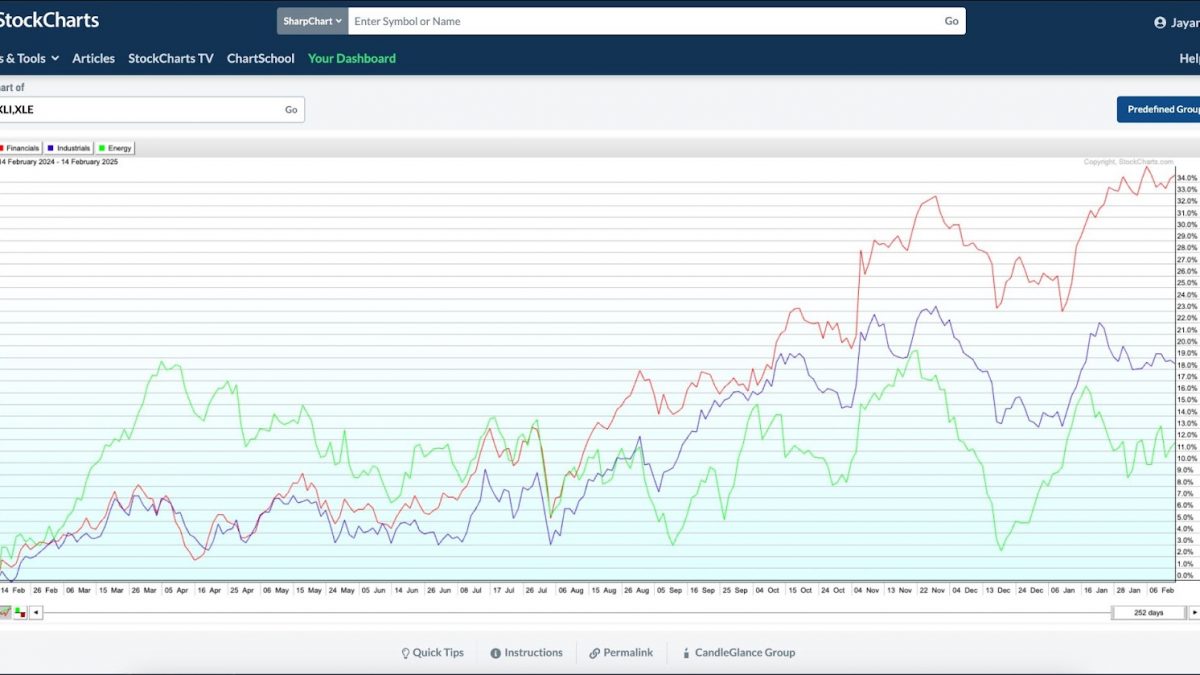Click the 0.0% axis label
The image size is (1200, 675).
[x=1187, y=575]
